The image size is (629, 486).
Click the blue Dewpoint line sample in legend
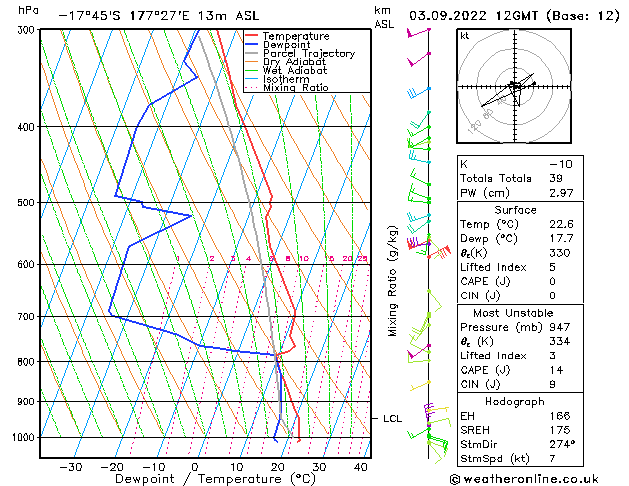coord(251,45)
